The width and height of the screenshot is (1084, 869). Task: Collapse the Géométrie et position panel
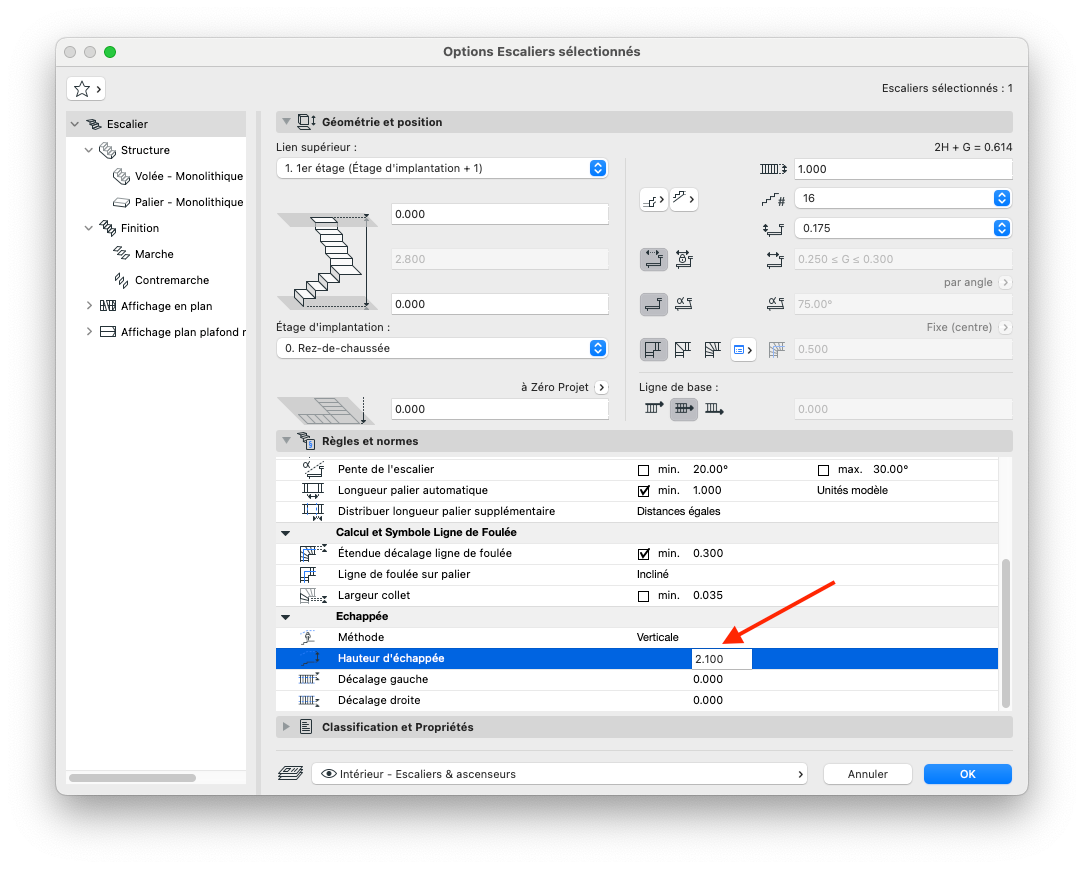[286, 122]
